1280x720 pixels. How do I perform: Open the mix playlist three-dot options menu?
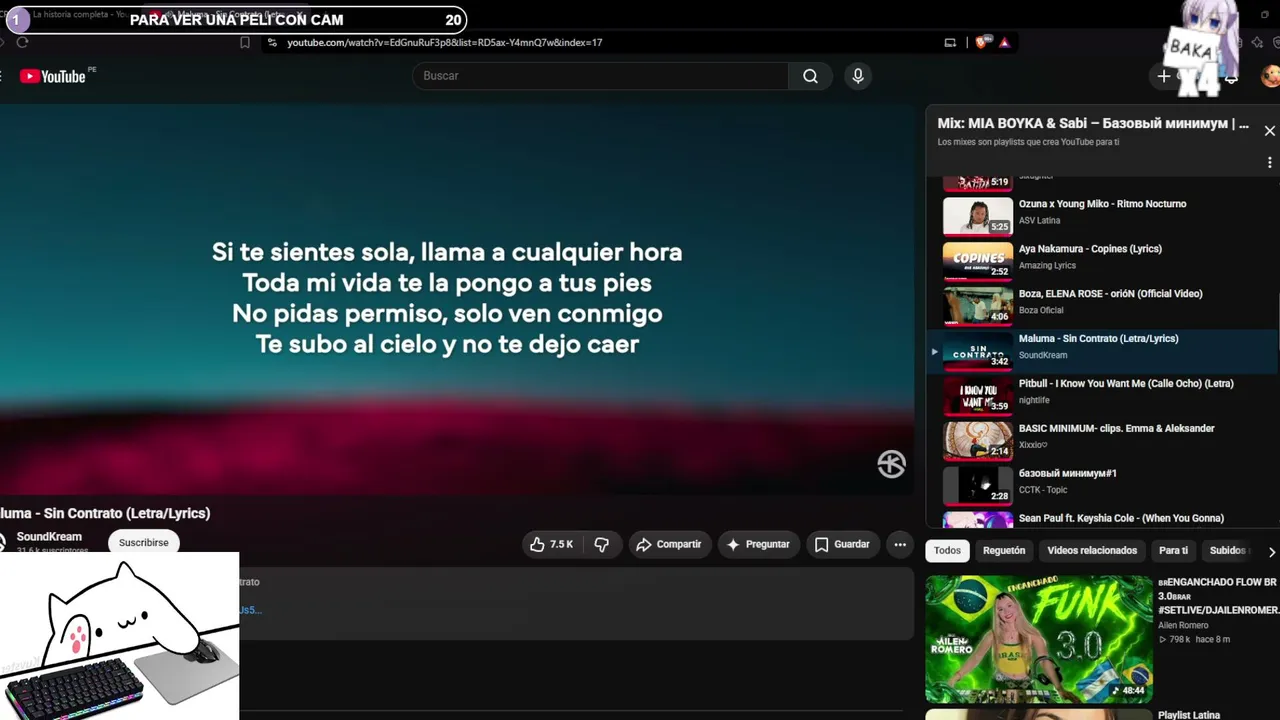pyautogui.click(x=1270, y=162)
